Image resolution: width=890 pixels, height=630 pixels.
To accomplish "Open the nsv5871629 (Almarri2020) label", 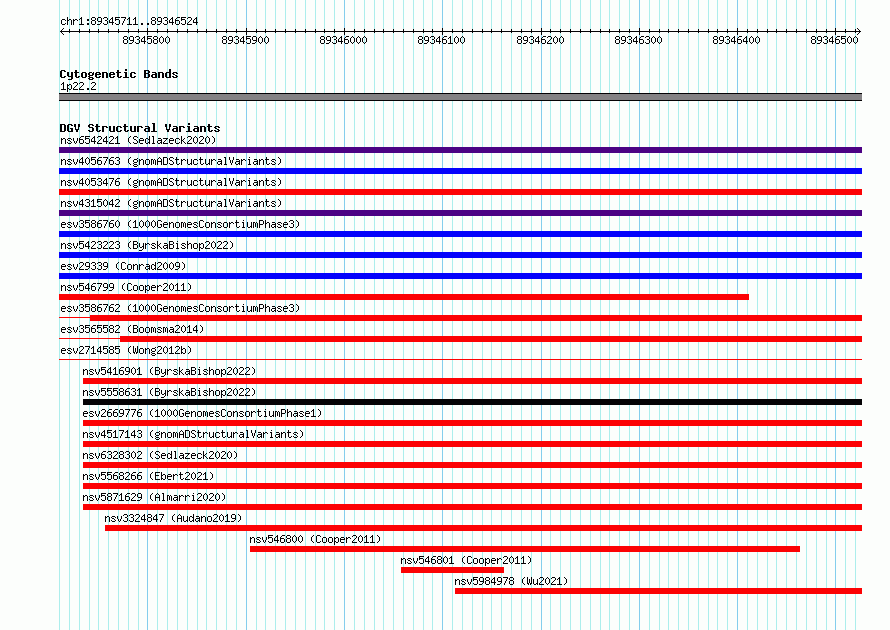I will pos(154,497).
